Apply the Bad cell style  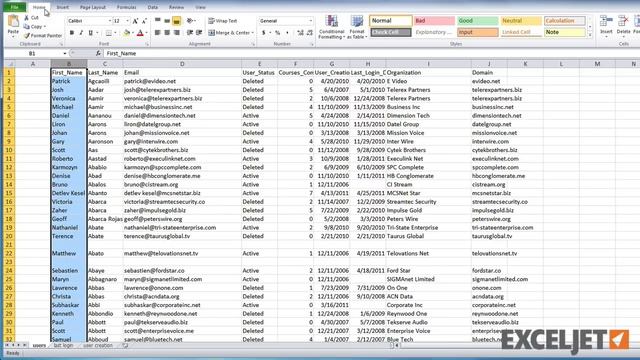(x=434, y=20)
